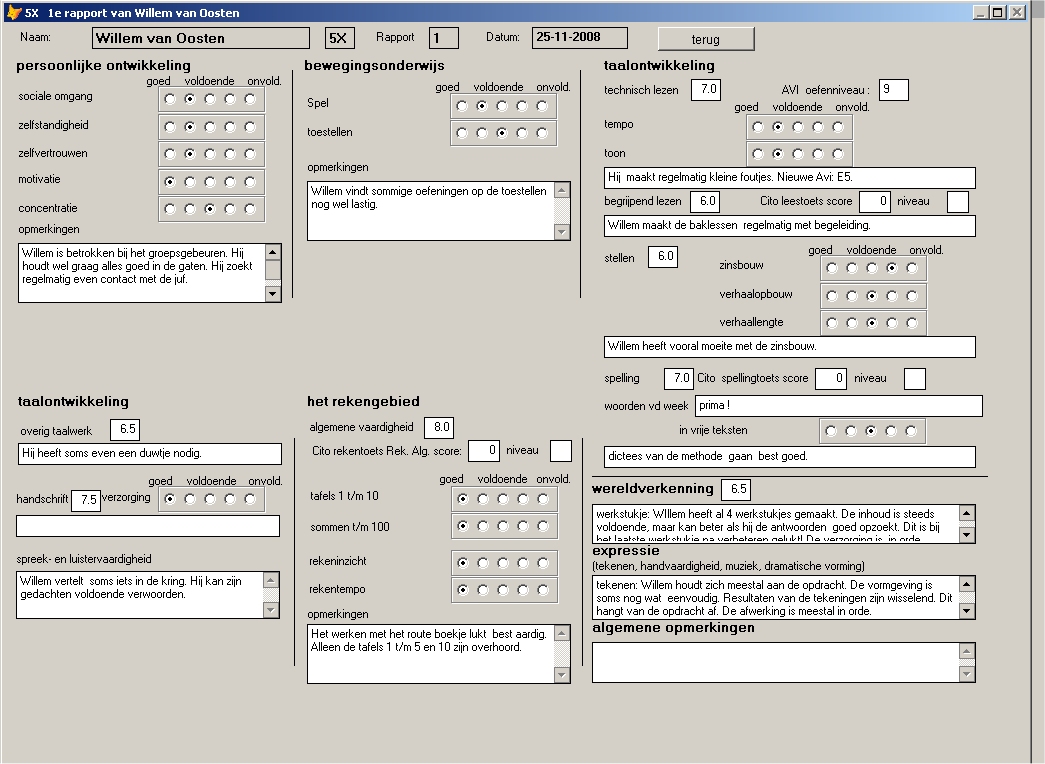Select last 'onvold.' radio for rekentempo
The image size is (1045, 764).
pos(543,590)
